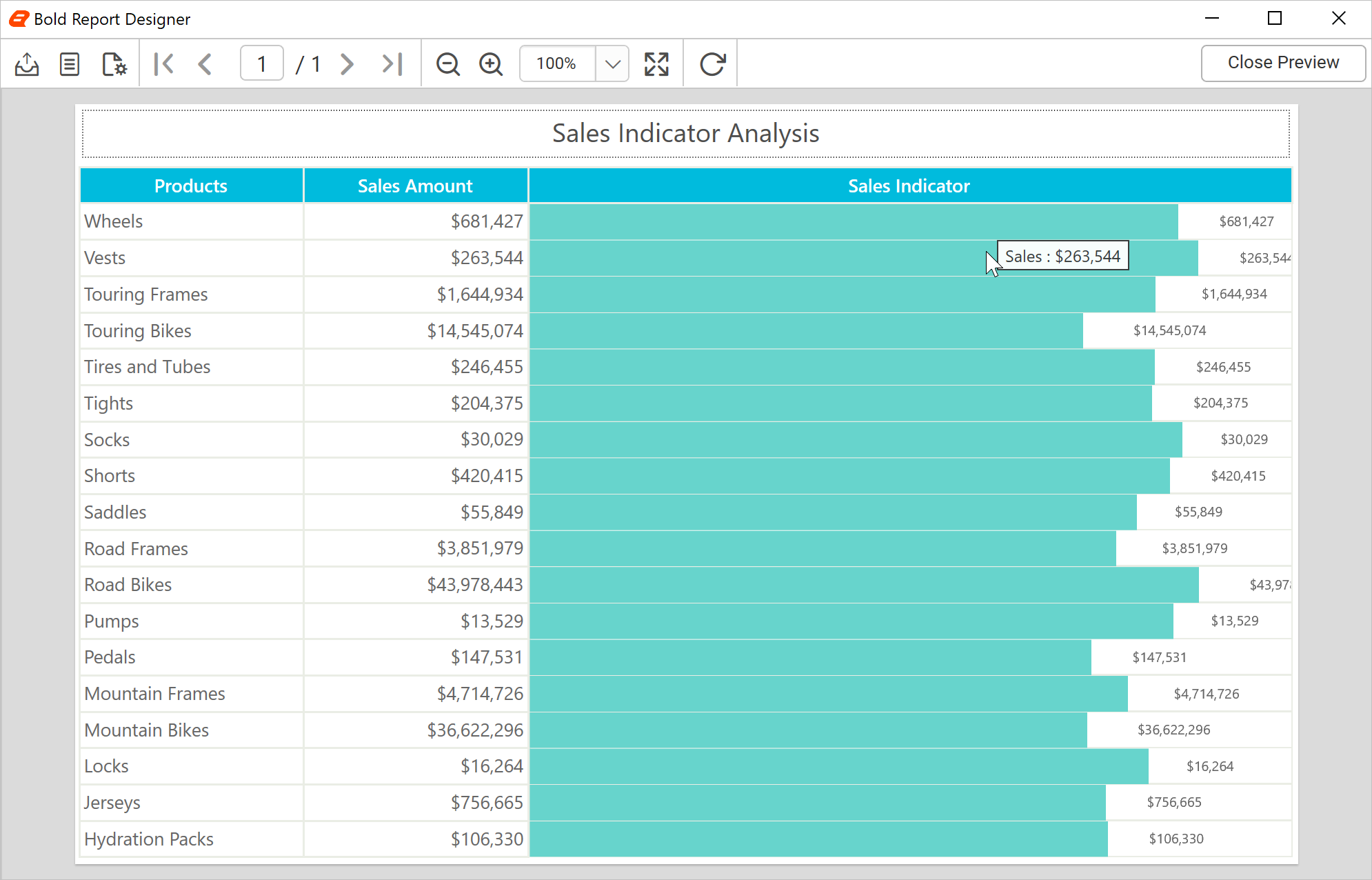
Task: Click the current page number field
Action: click(x=262, y=64)
